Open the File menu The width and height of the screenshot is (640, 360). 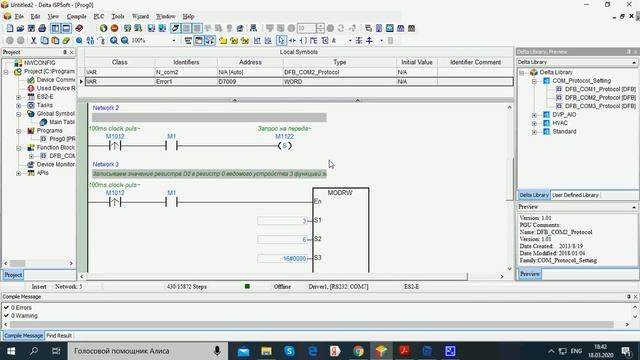point(19,16)
